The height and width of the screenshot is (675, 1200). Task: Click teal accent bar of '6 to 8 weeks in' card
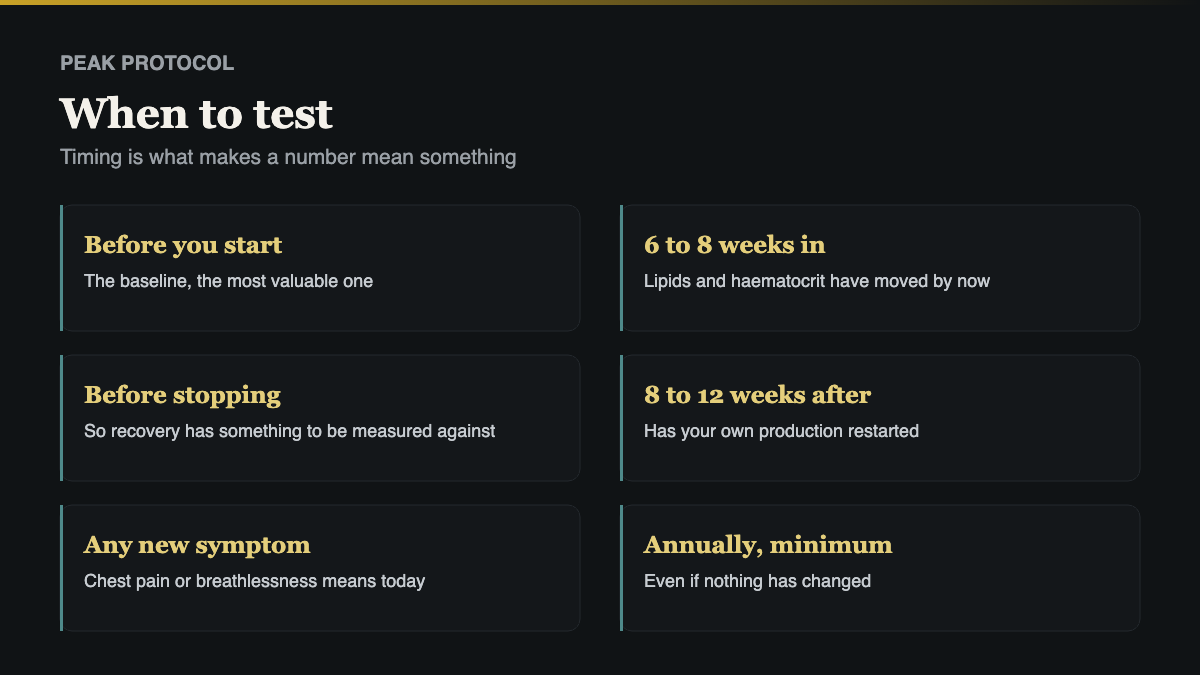pos(621,268)
